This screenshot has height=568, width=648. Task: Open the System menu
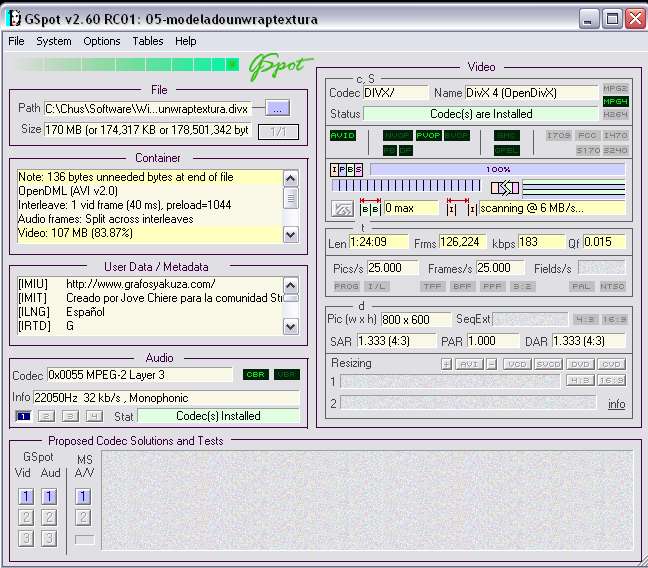pyautogui.click(x=54, y=41)
